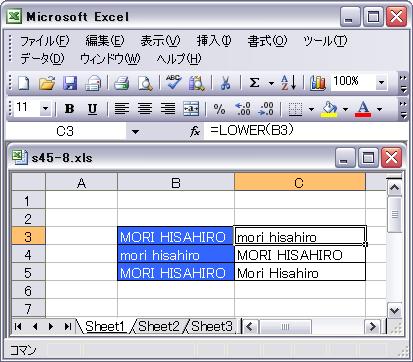This screenshot has height=362, width=413.
Task: Click the Research icon beside spelling
Action: (x=197, y=83)
